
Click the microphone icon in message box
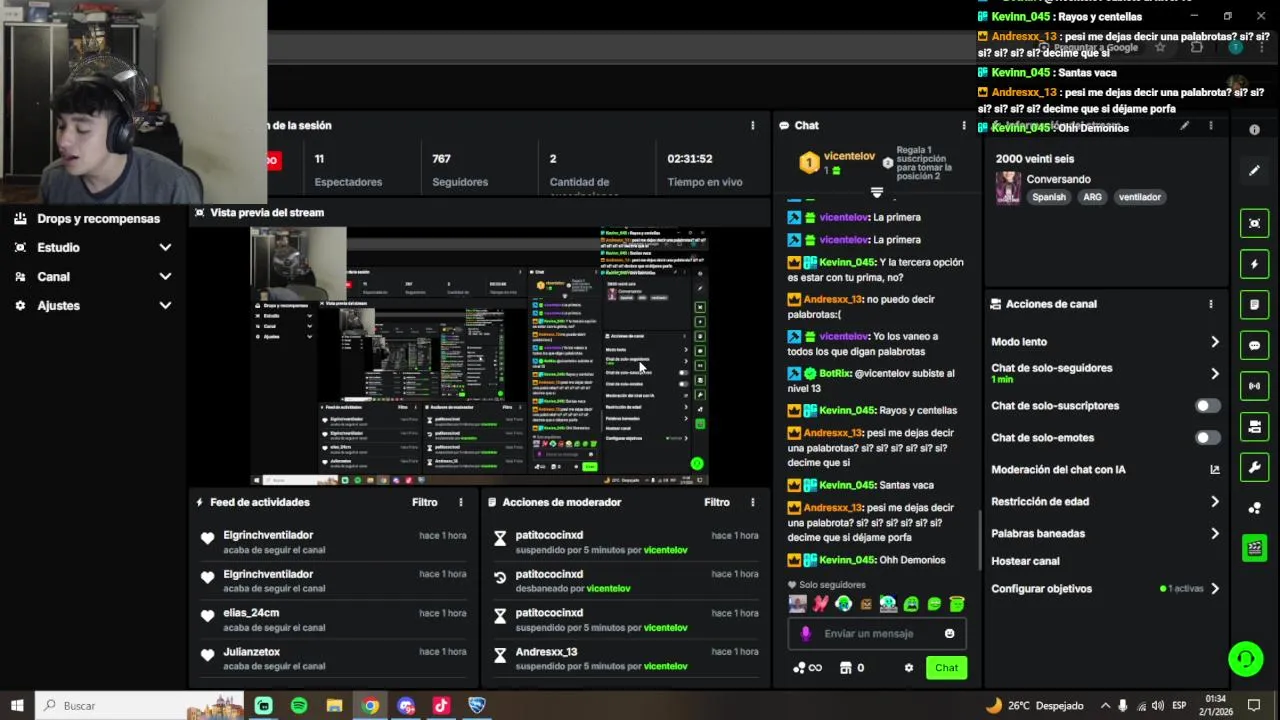tap(806, 633)
